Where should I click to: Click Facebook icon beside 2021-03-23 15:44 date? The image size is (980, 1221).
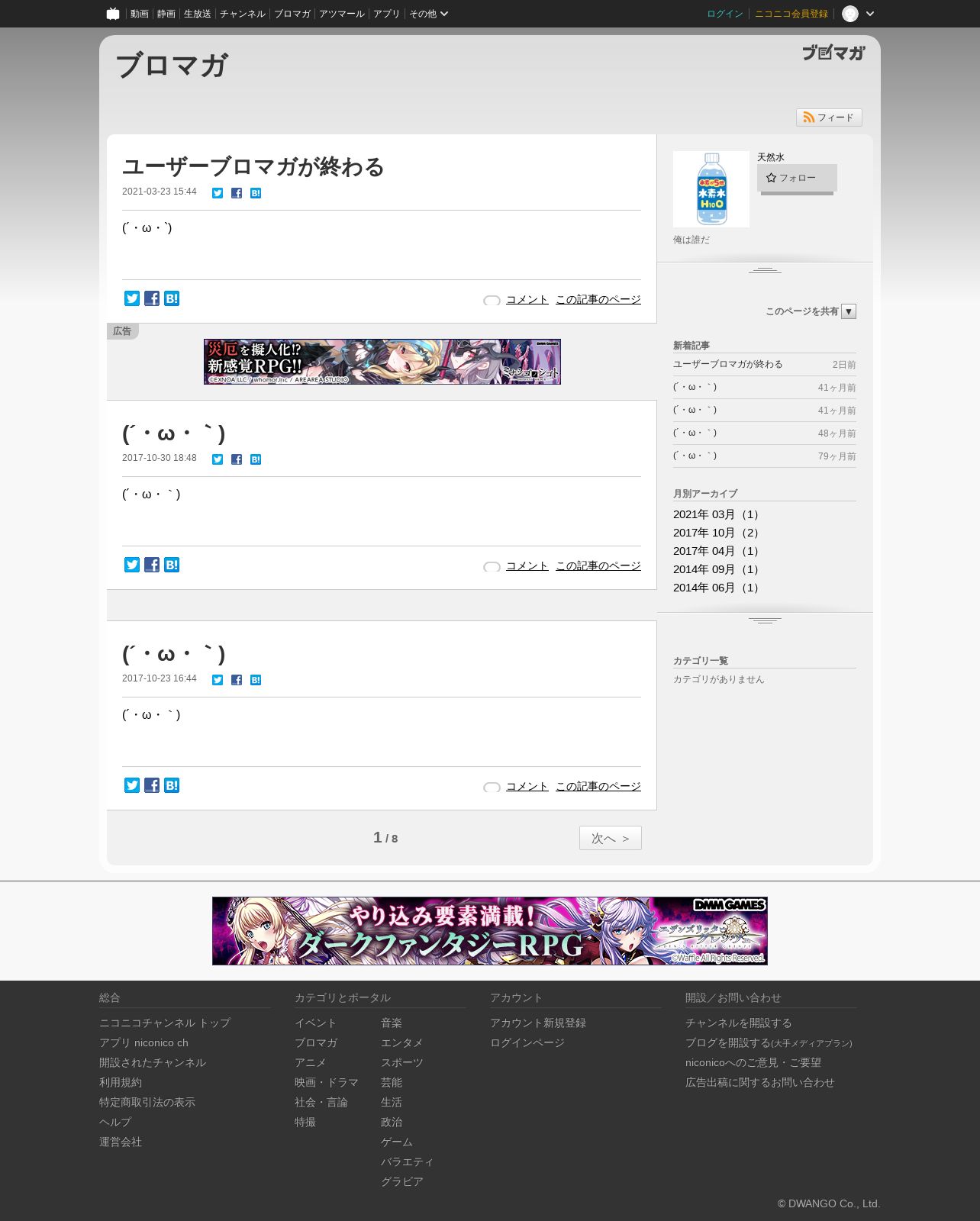(237, 193)
